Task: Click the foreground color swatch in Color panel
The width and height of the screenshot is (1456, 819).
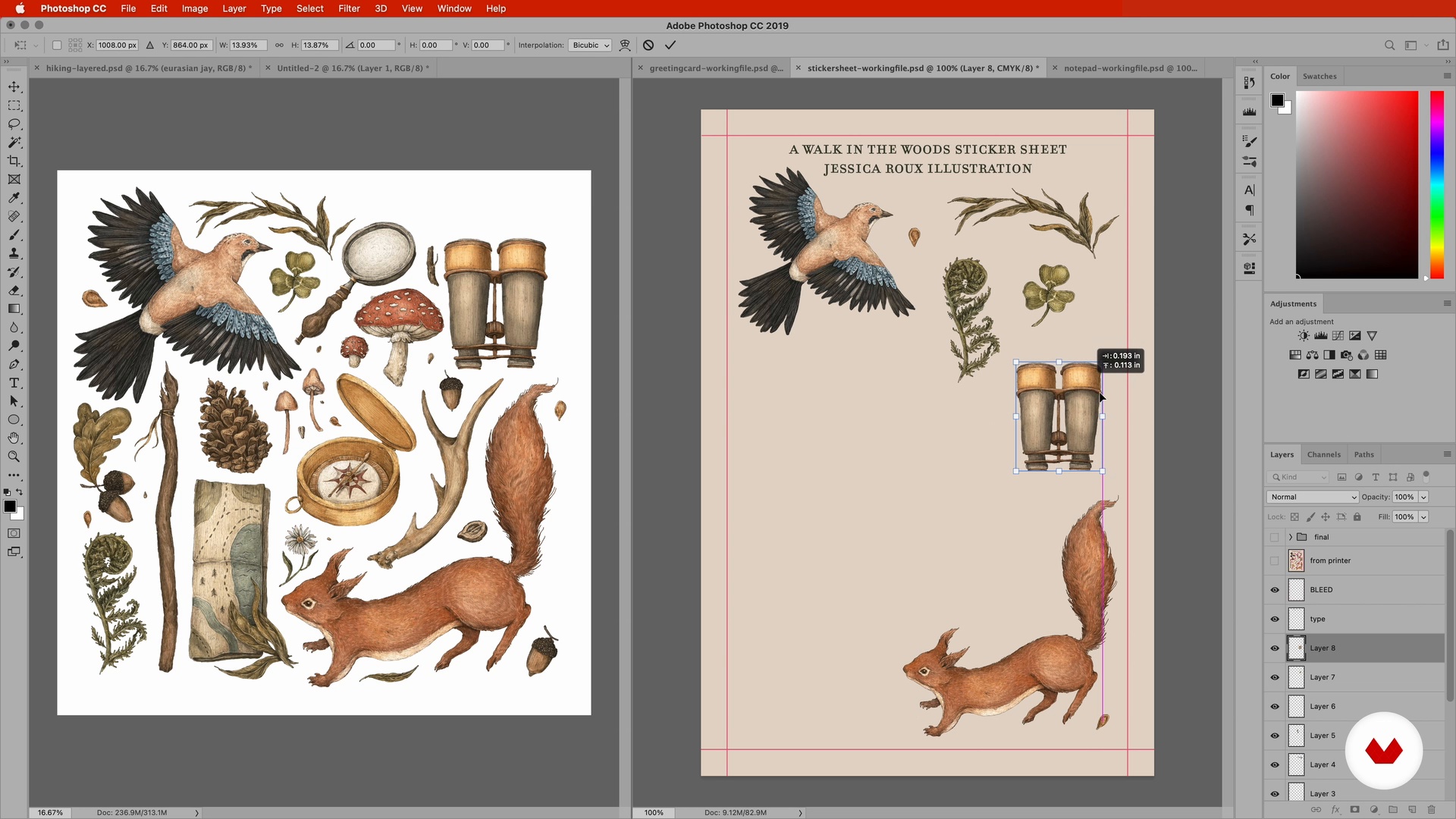Action: [1277, 100]
